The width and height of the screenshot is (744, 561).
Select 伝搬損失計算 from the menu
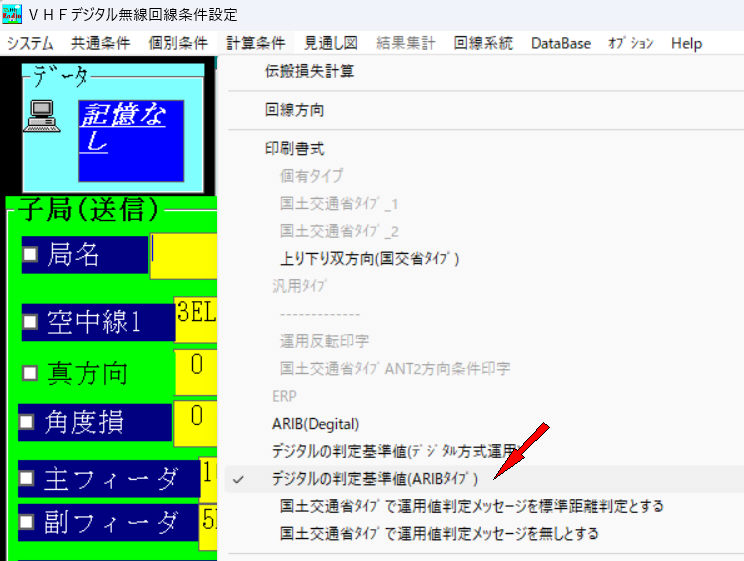pos(309,71)
